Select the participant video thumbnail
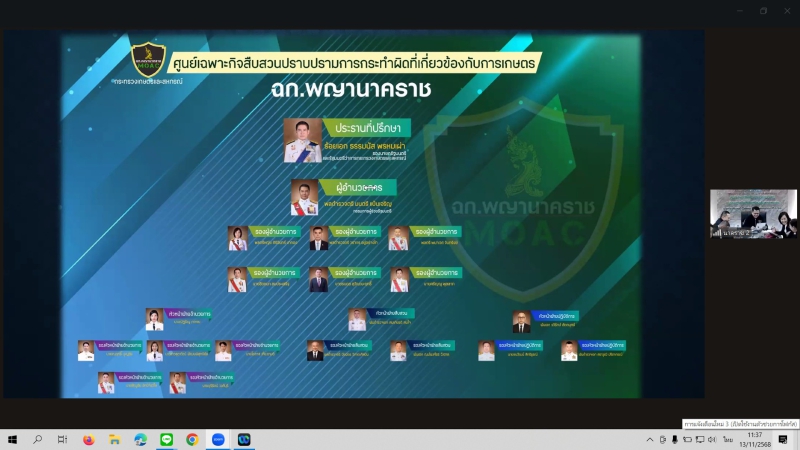The height and width of the screenshot is (450, 800). tap(753, 214)
